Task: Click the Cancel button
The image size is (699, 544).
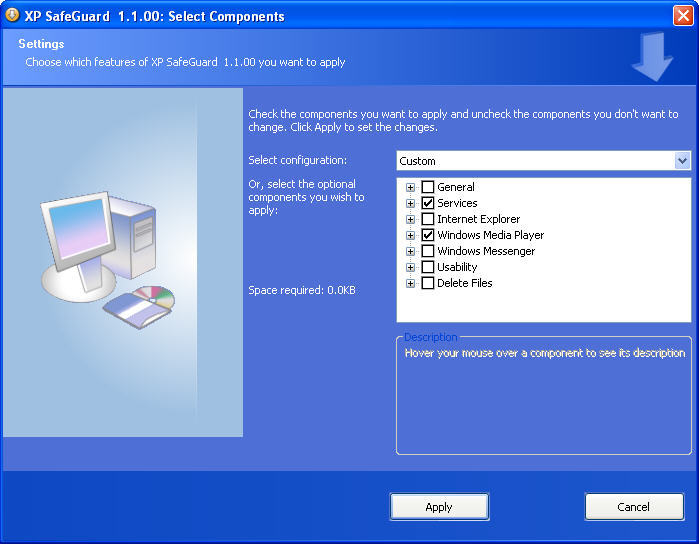Action: pyautogui.click(x=634, y=507)
